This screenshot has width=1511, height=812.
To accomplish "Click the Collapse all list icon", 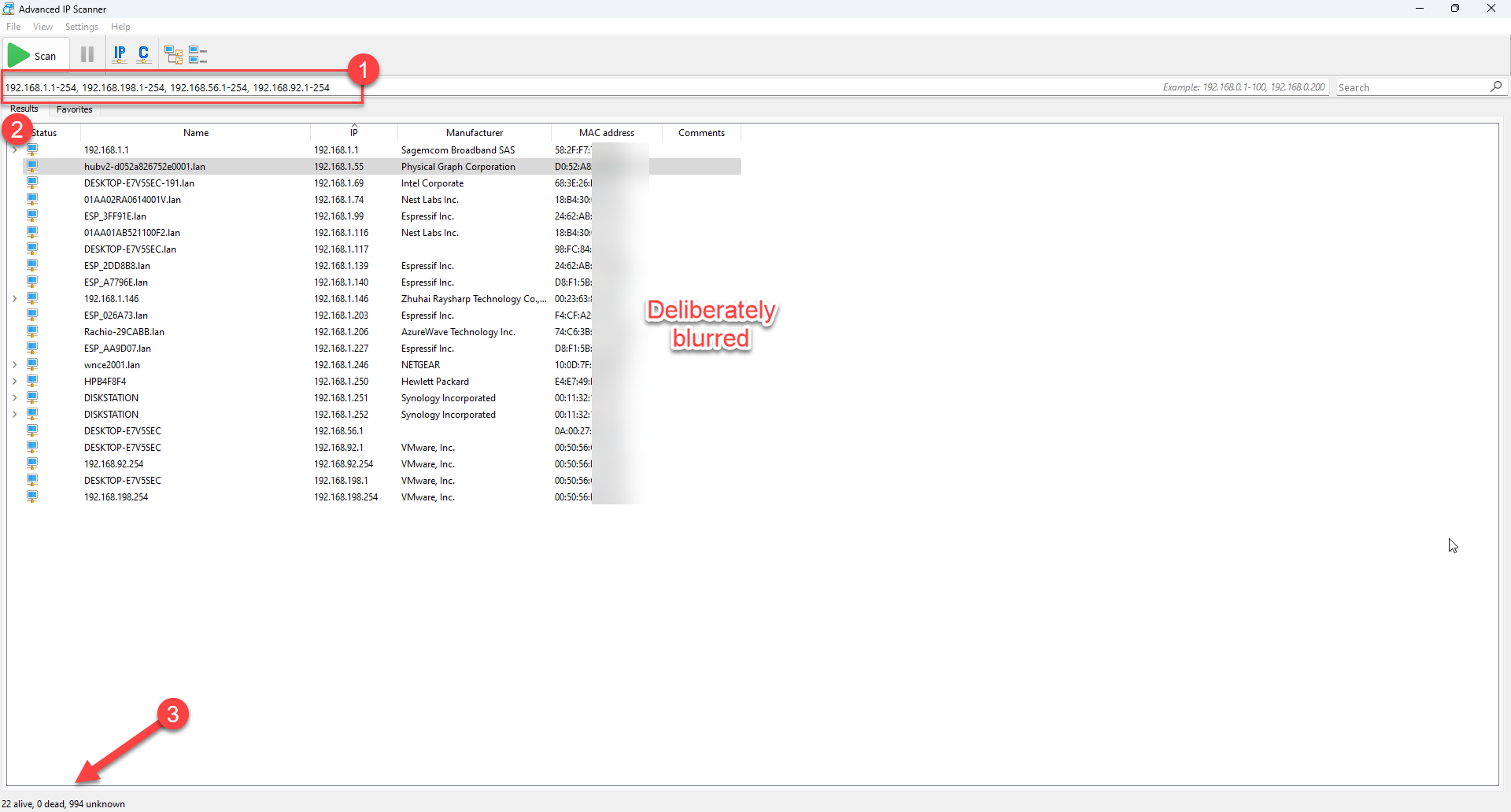I will (x=198, y=54).
